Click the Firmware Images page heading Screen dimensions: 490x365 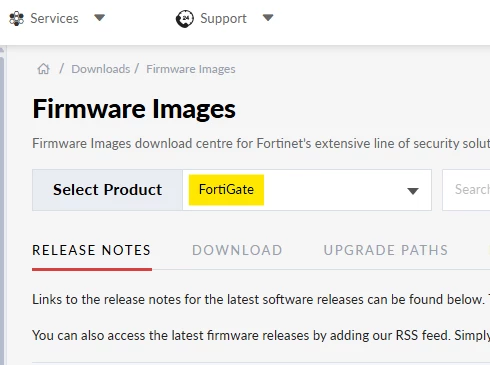(x=134, y=109)
